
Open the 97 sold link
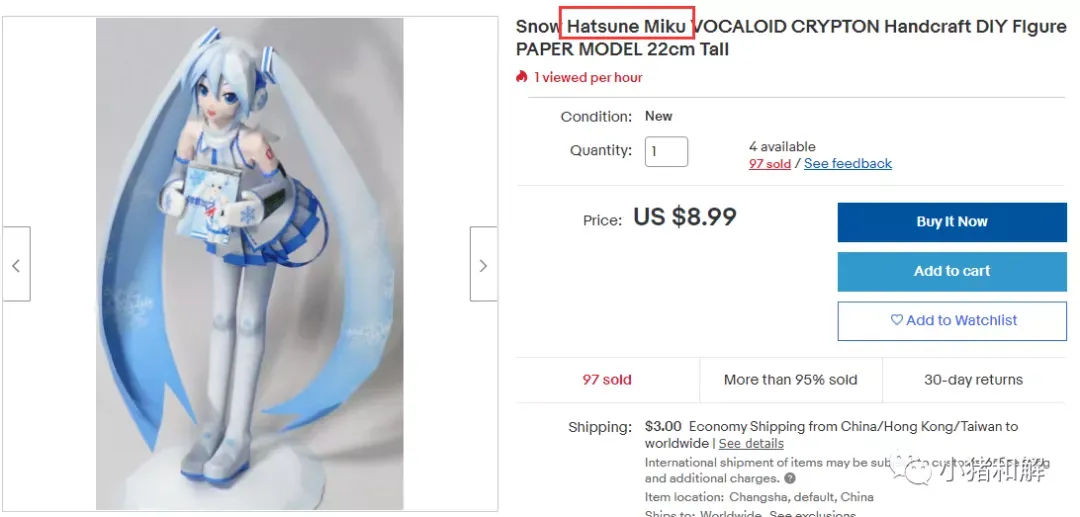pos(769,164)
